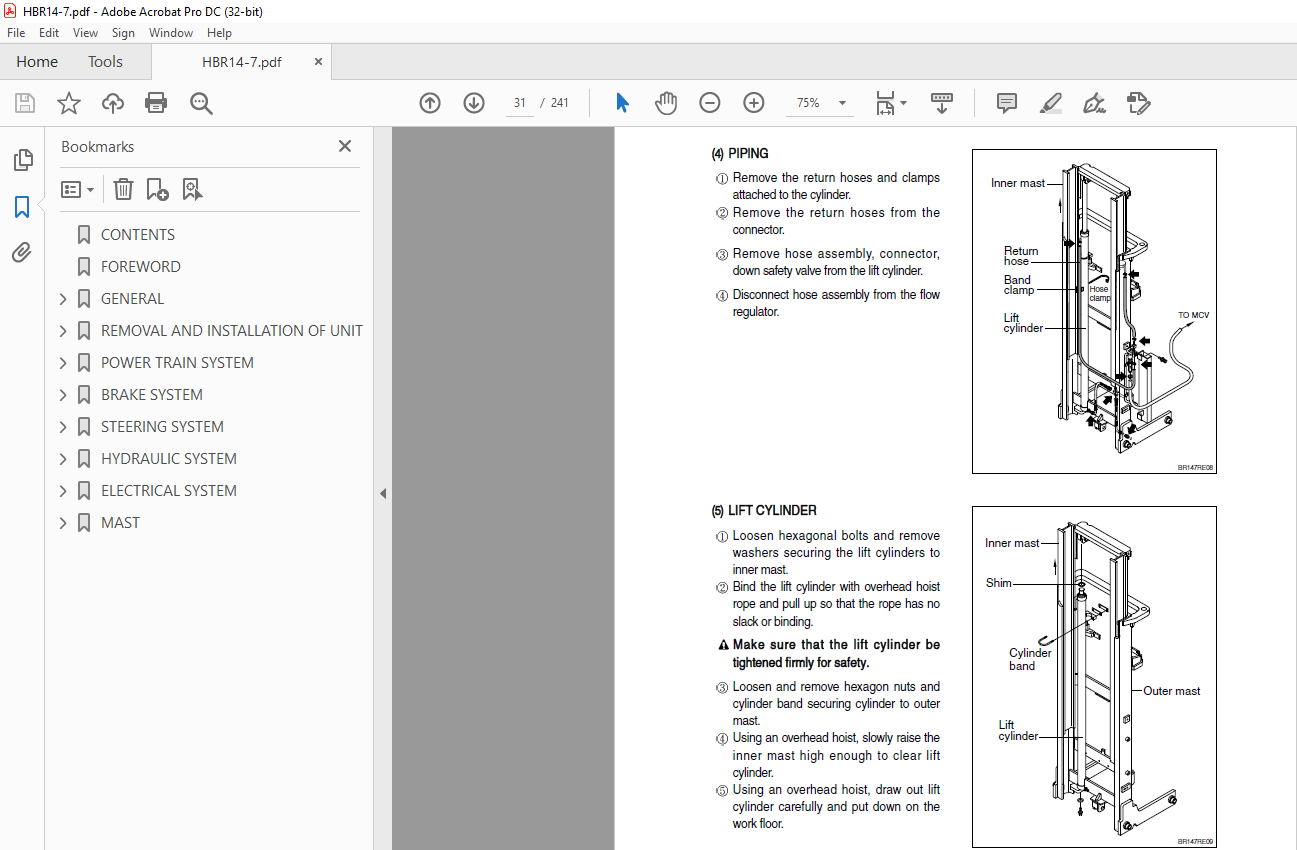The height and width of the screenshot is (850, 1297).
Task: Select the MAST bookmark label
Action: point(121,523)
